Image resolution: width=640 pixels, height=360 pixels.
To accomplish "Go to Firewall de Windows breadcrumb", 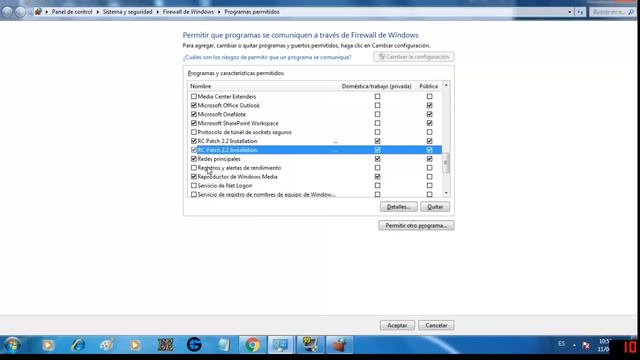I will point(188,12).
